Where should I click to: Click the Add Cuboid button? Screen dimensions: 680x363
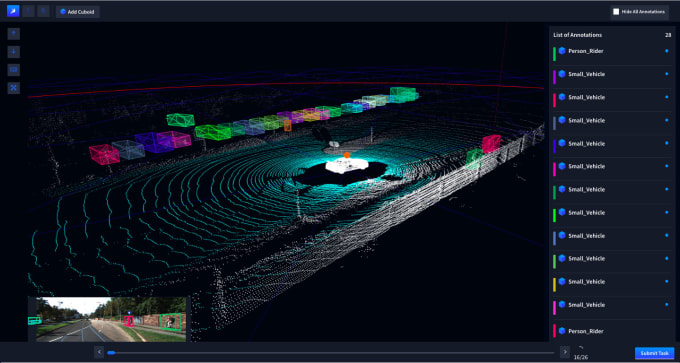pyautogui.click(x=78, y=12)
